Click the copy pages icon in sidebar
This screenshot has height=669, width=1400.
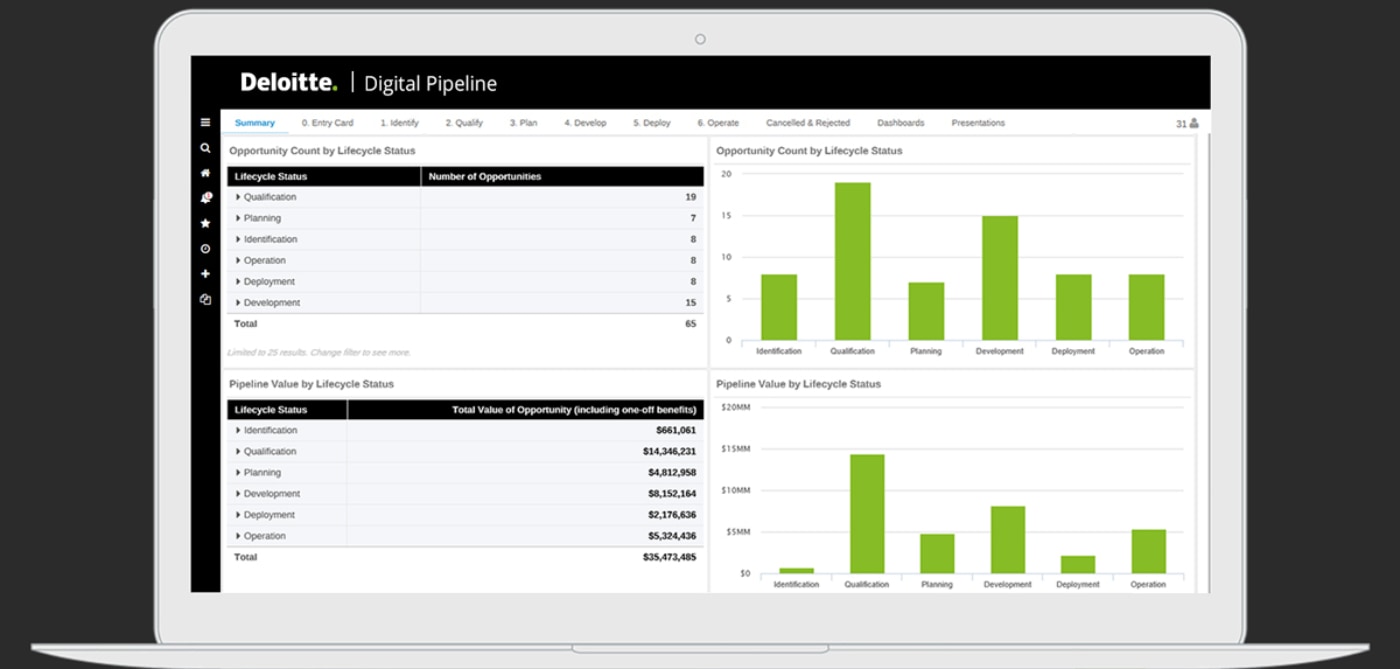tap(205, 299)
